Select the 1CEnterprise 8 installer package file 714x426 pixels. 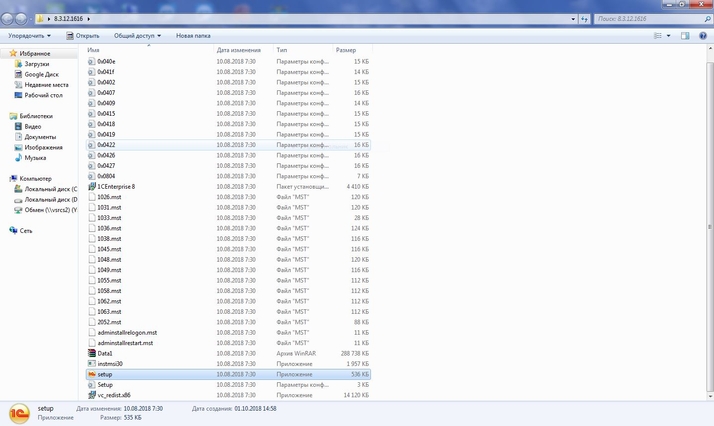pyautogui.click(x=115, y=186)
